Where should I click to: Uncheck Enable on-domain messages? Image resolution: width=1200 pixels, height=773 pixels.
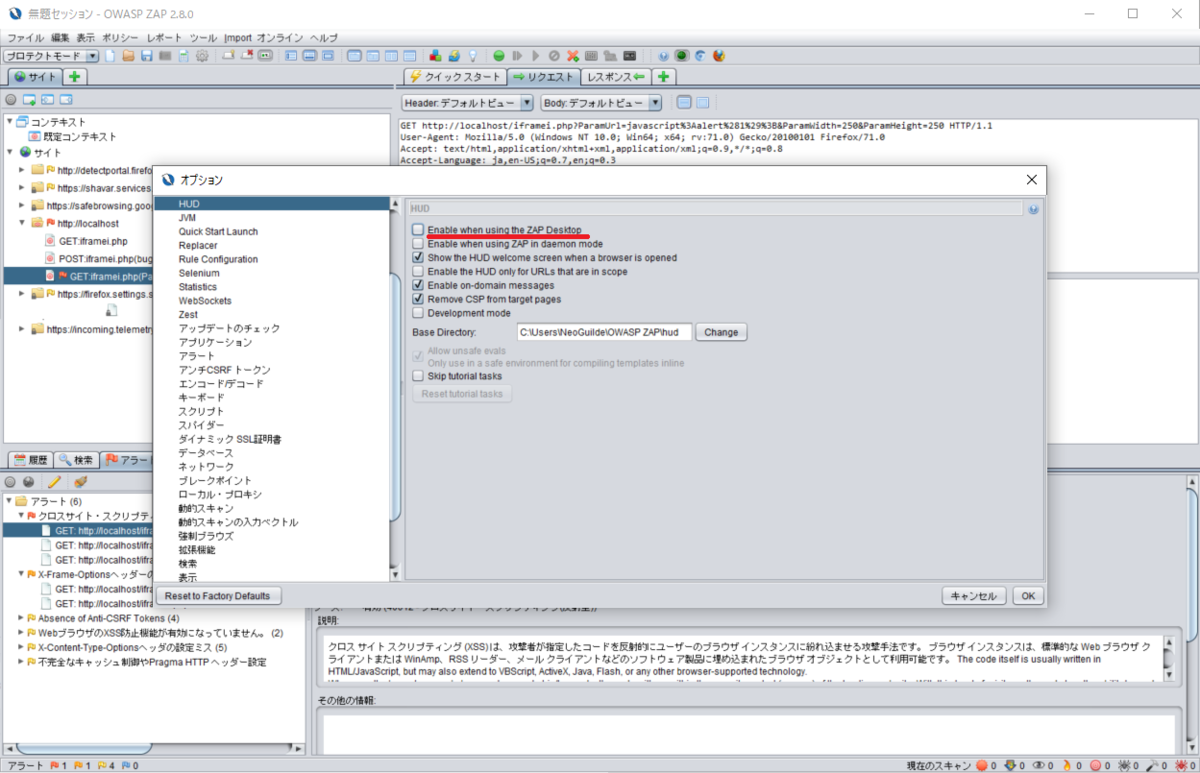[x=418, y=286]
